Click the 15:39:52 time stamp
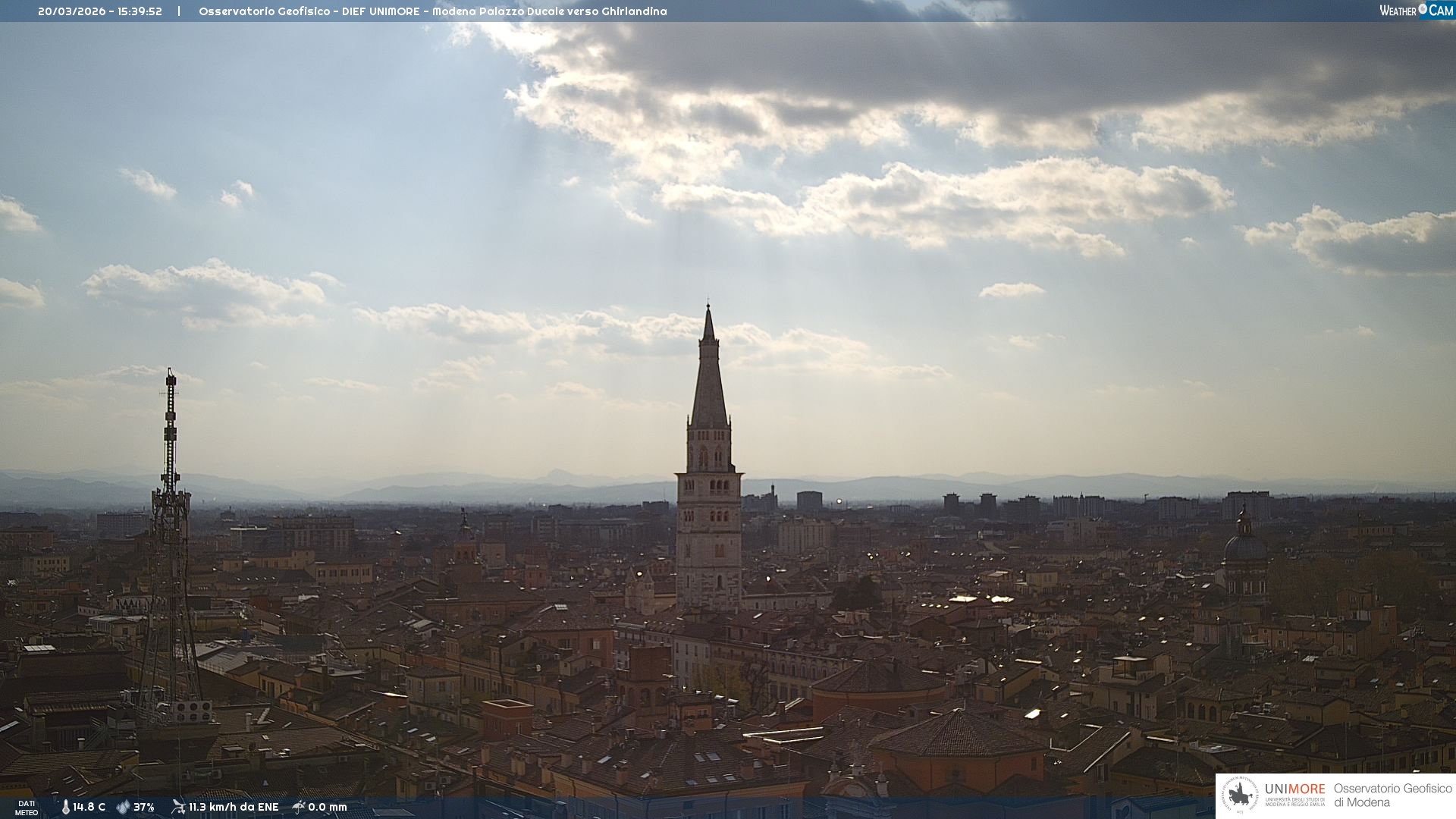1456x819 pixels. point(140,11)
